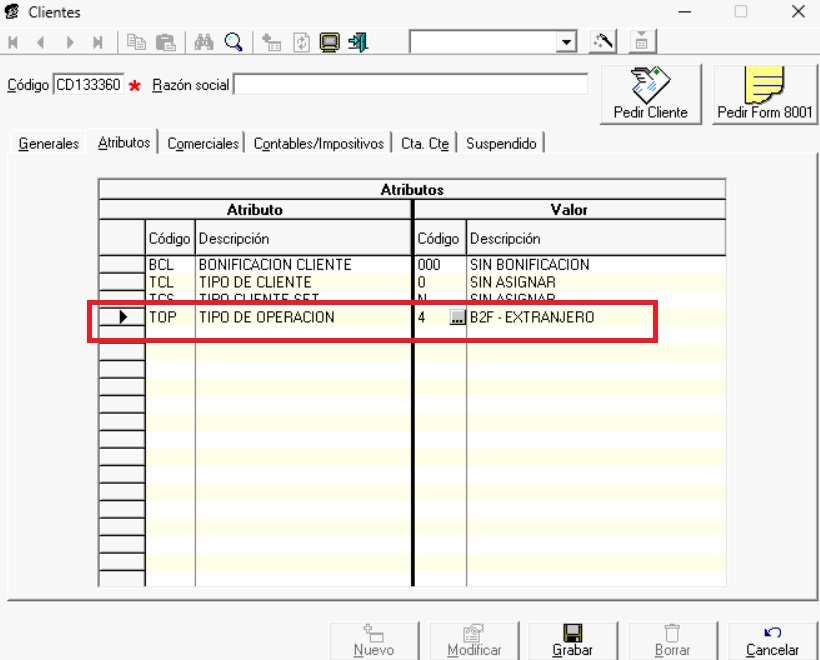Click the Cancelar button

click(x=772, y=640)
